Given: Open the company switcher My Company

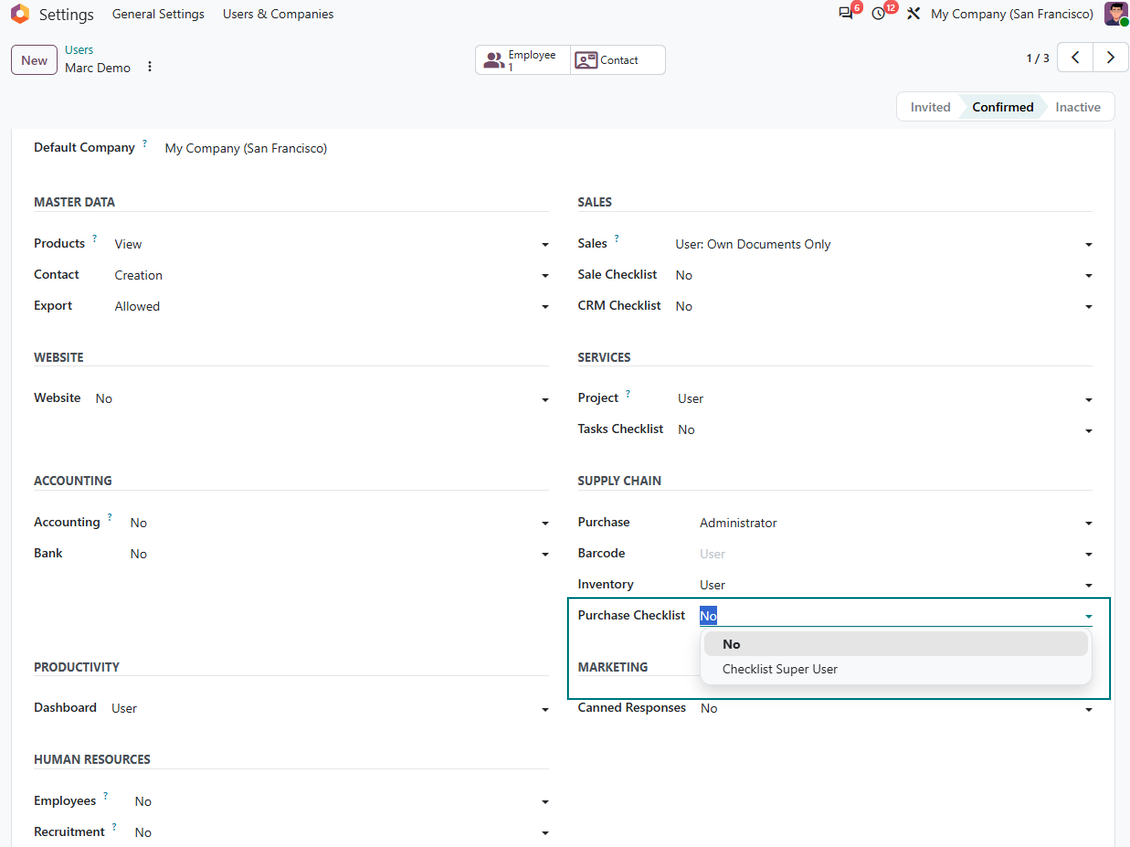Looking at the screenshot, I should (x=1012, y=14).
